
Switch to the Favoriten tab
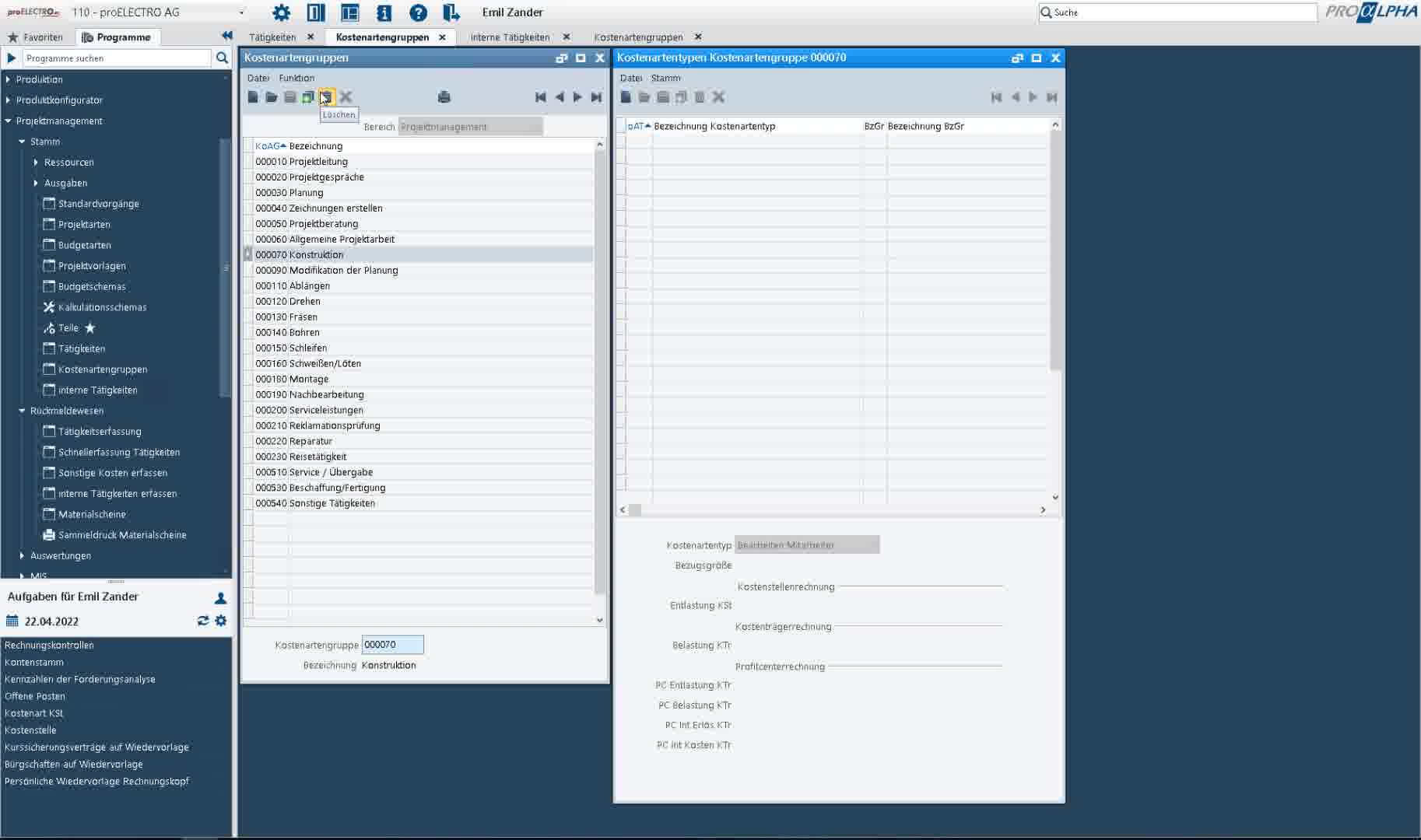[35, 37]
